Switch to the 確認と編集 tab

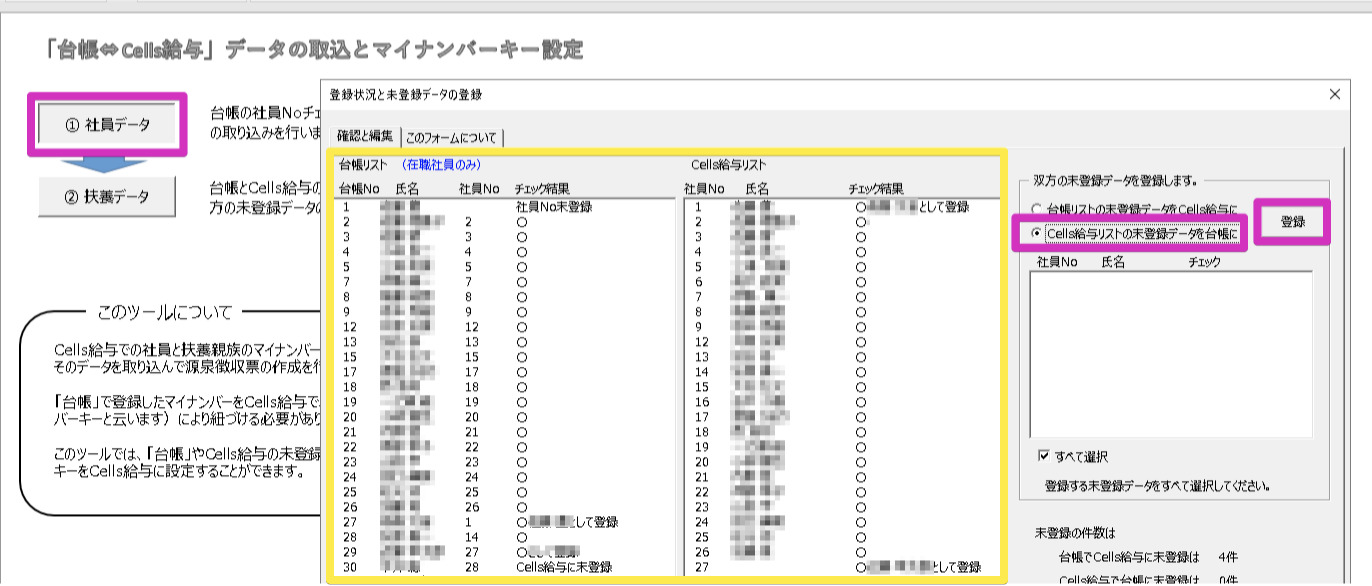click(364, 136)
